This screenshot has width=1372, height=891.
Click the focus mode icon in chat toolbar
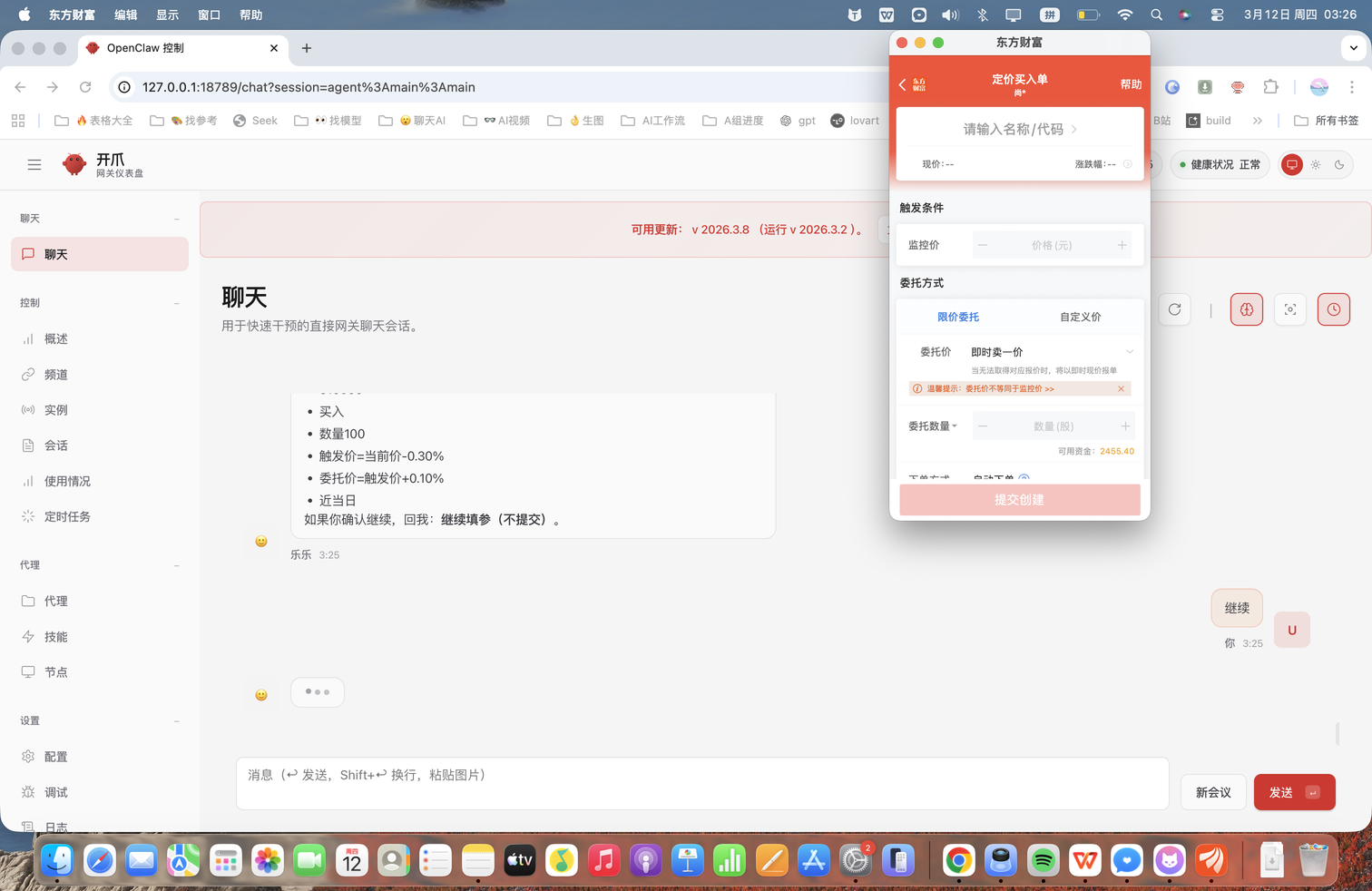[1289, 309]
